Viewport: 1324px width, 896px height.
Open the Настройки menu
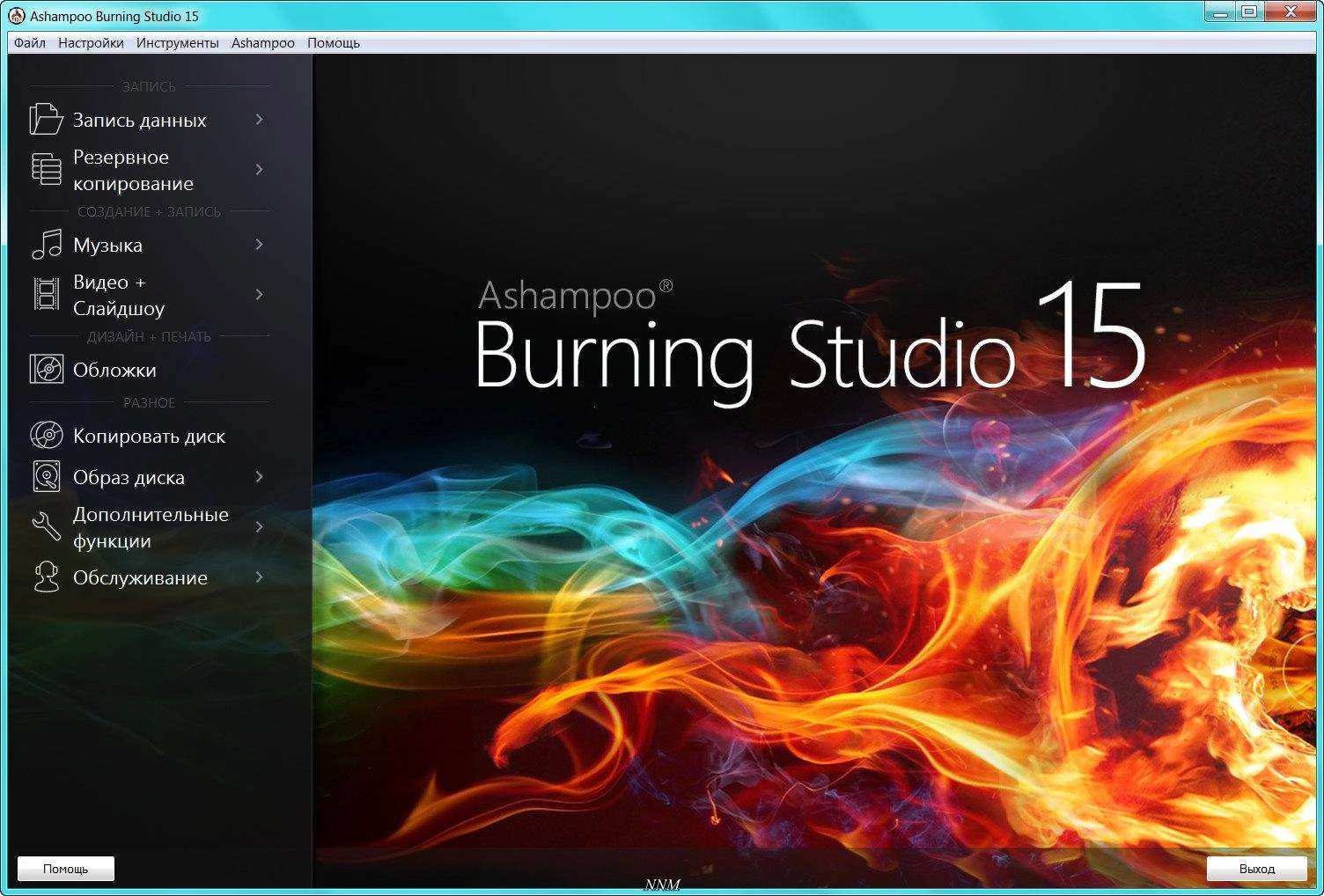91,43
